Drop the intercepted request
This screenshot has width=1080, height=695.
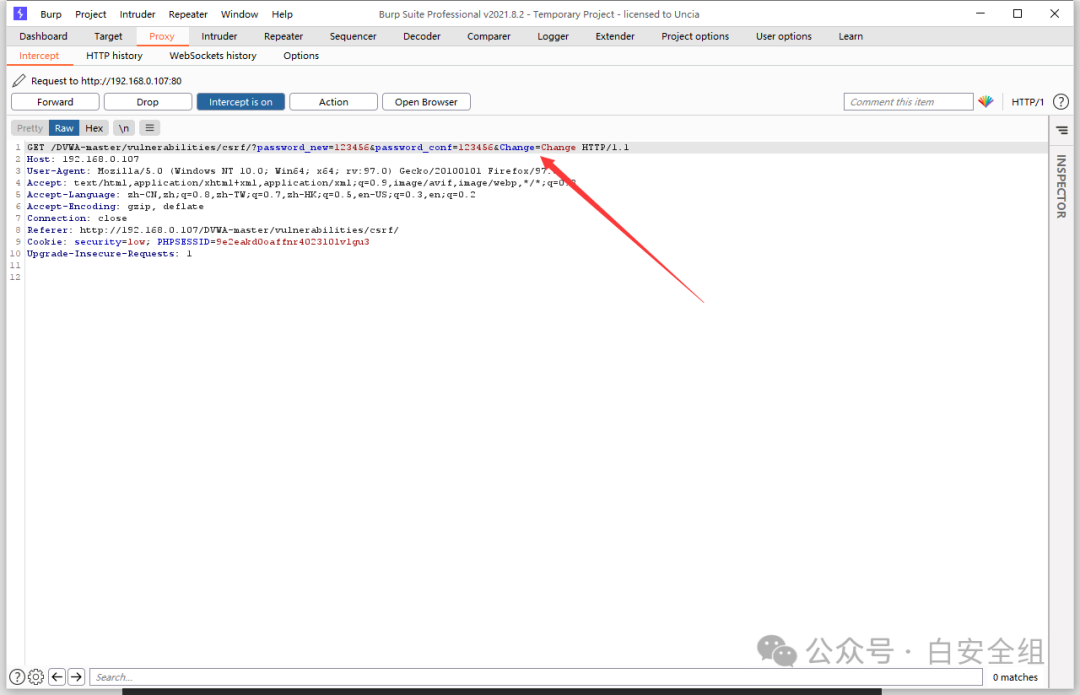pyautogui.click(x=147, y=102)
